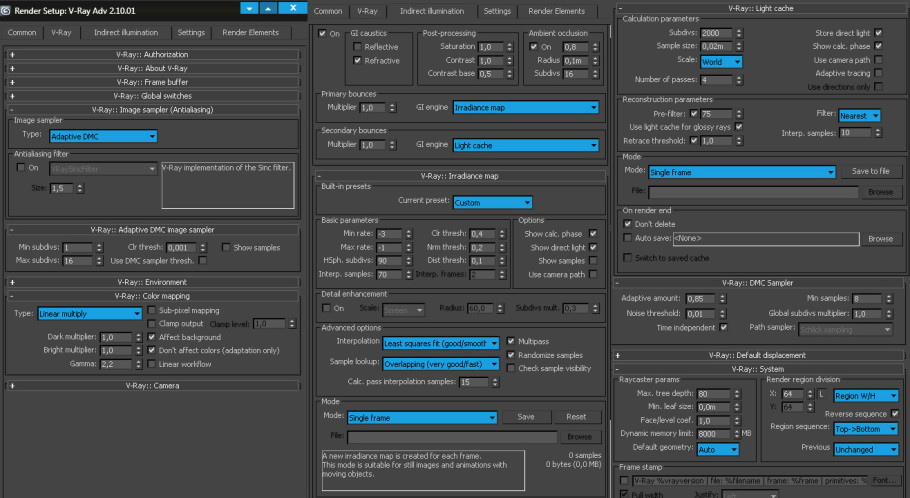Image resolution: width=910 pixels, height=498 pixels.
Task: Toggle Reverse sequence checkbox
Action: (895, 413)
